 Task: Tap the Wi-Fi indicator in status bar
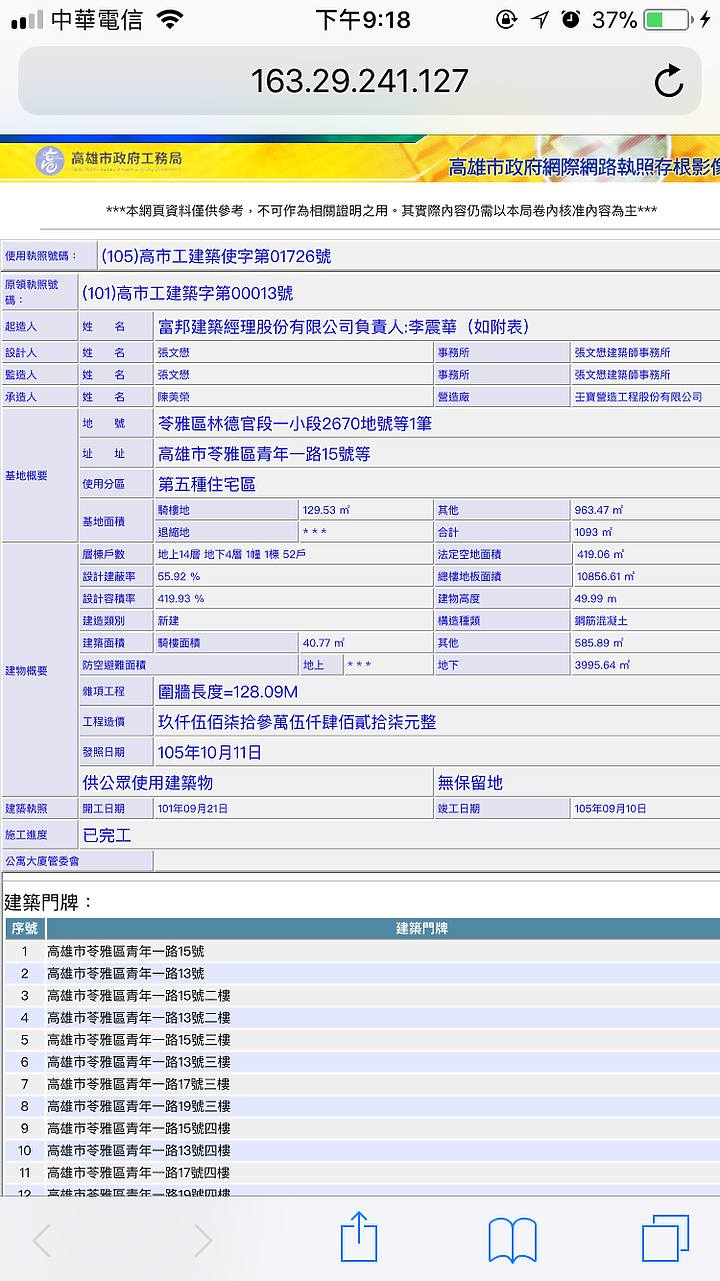[171, 20]
